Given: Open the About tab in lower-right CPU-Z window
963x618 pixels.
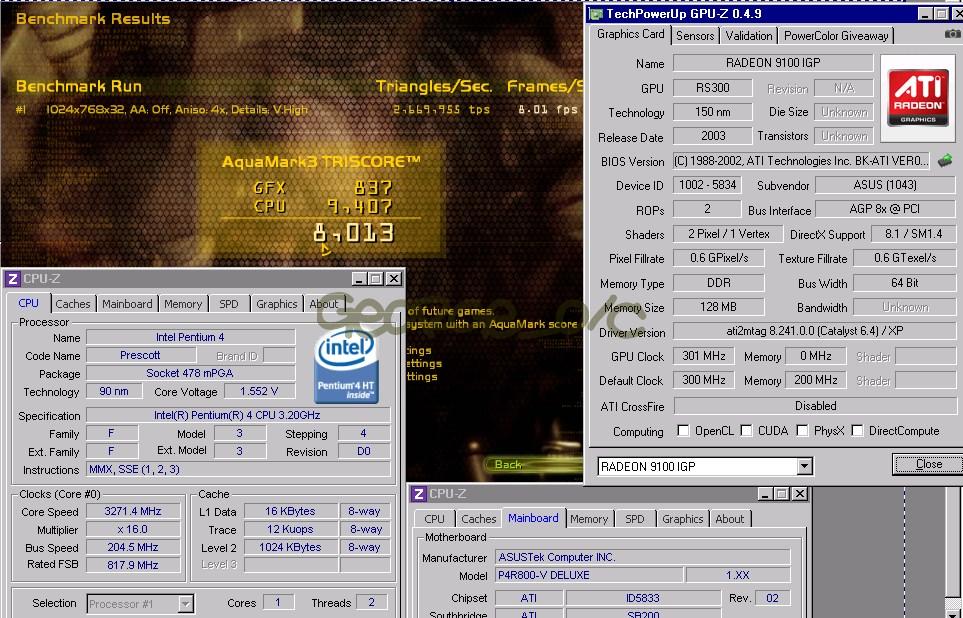Looking at the screenshot, I should [x=730, y=519].
